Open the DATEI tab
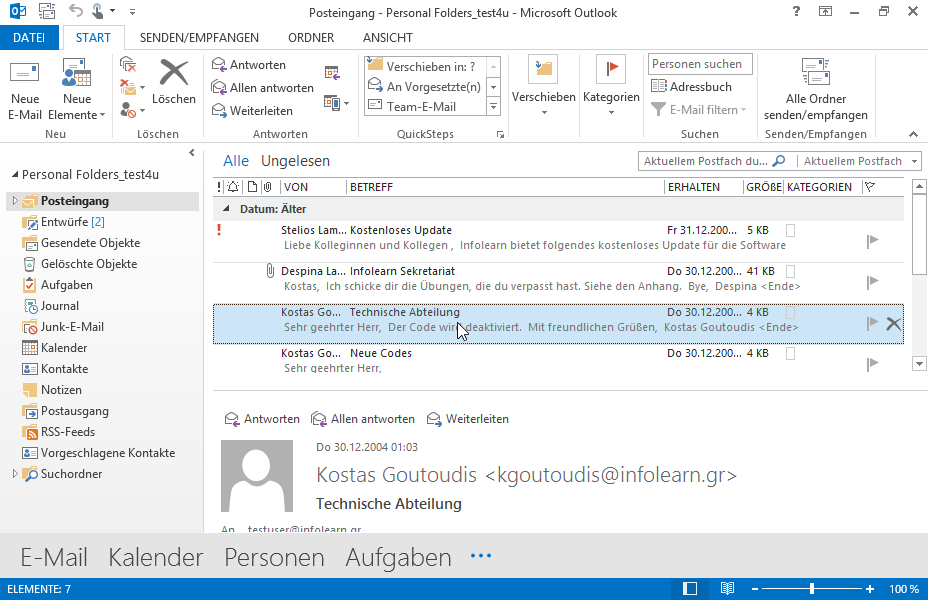The width and height of the screenshot is (928, 600). tap(29, 38)
